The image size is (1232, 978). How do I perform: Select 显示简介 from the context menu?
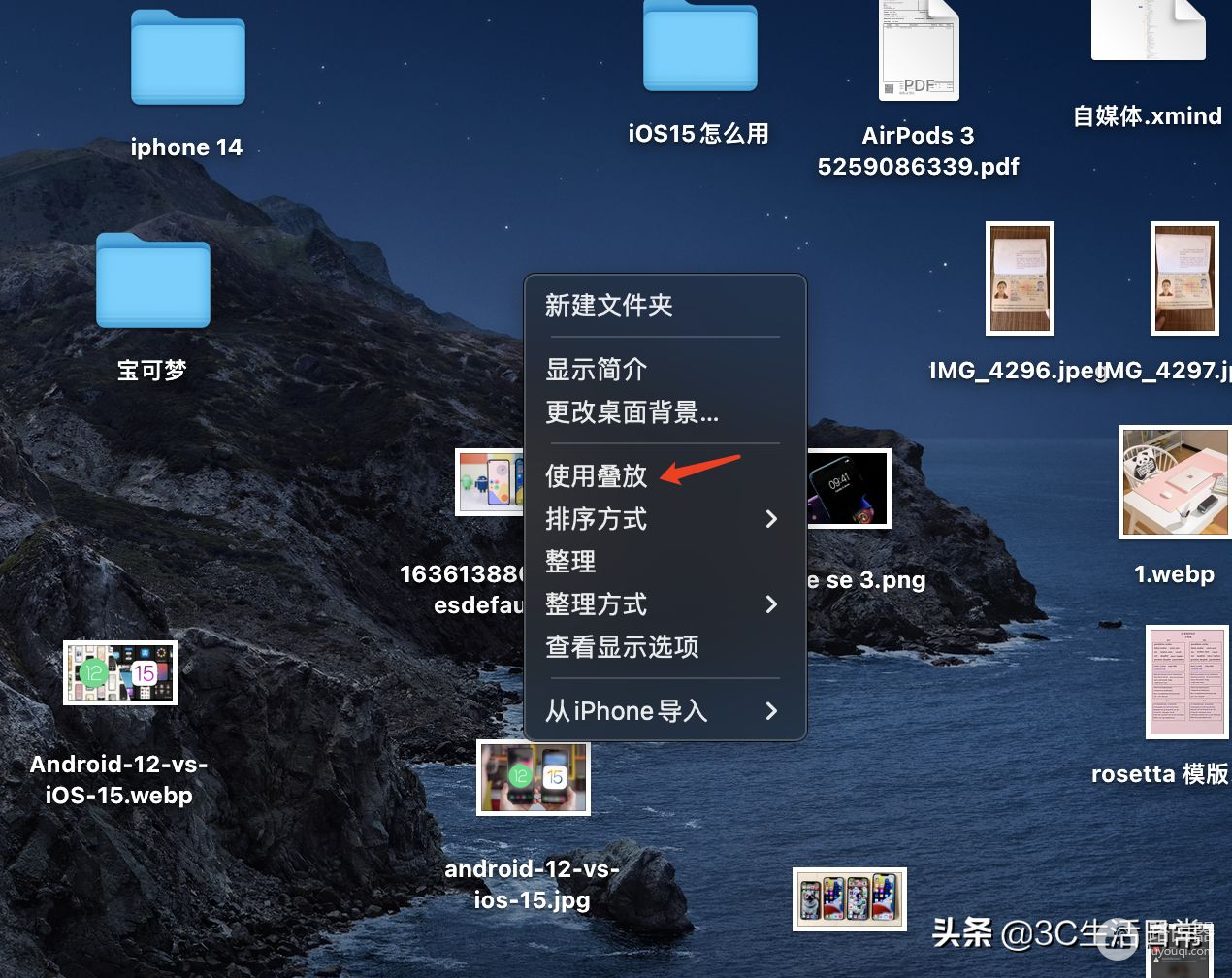coord(594,370)
